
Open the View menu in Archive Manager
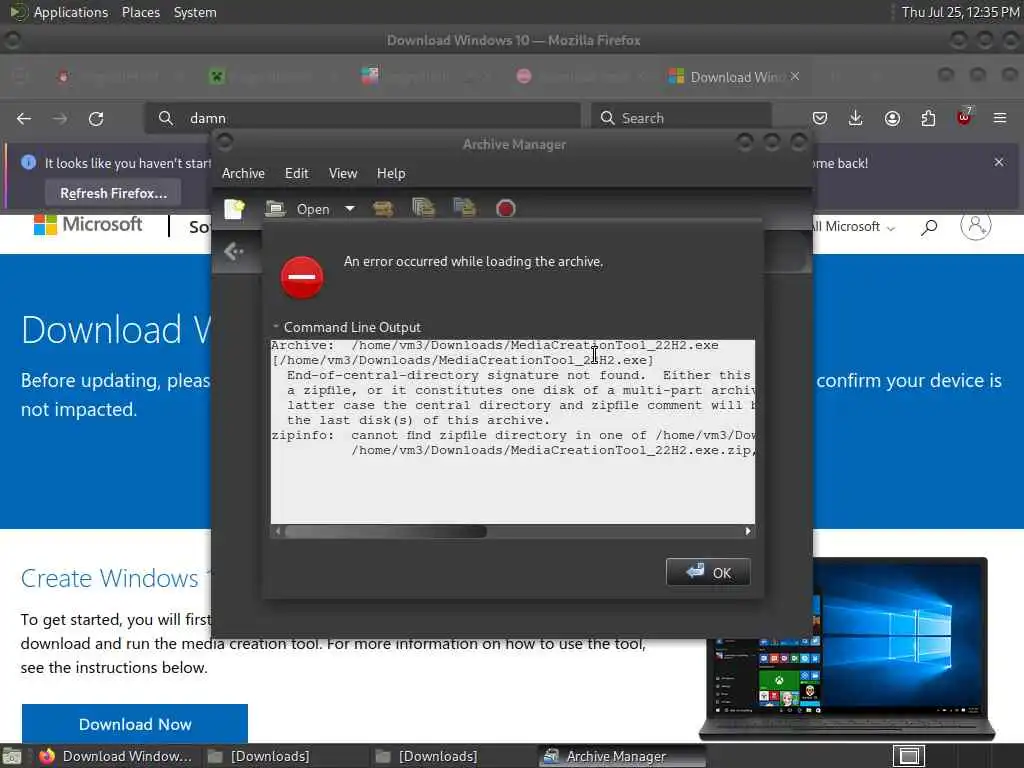343,173
